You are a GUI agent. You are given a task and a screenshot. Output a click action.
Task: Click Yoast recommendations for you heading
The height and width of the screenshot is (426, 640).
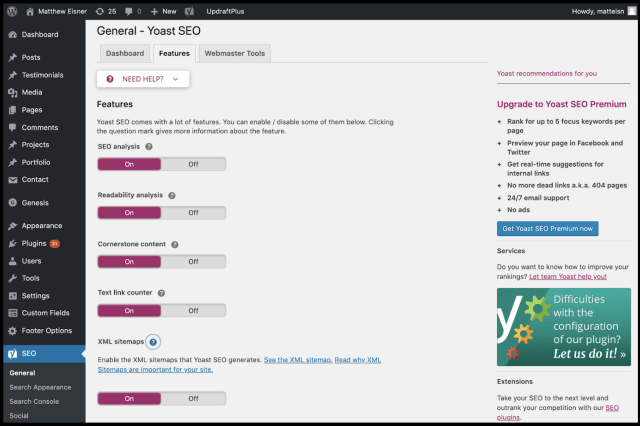point(547,74)
